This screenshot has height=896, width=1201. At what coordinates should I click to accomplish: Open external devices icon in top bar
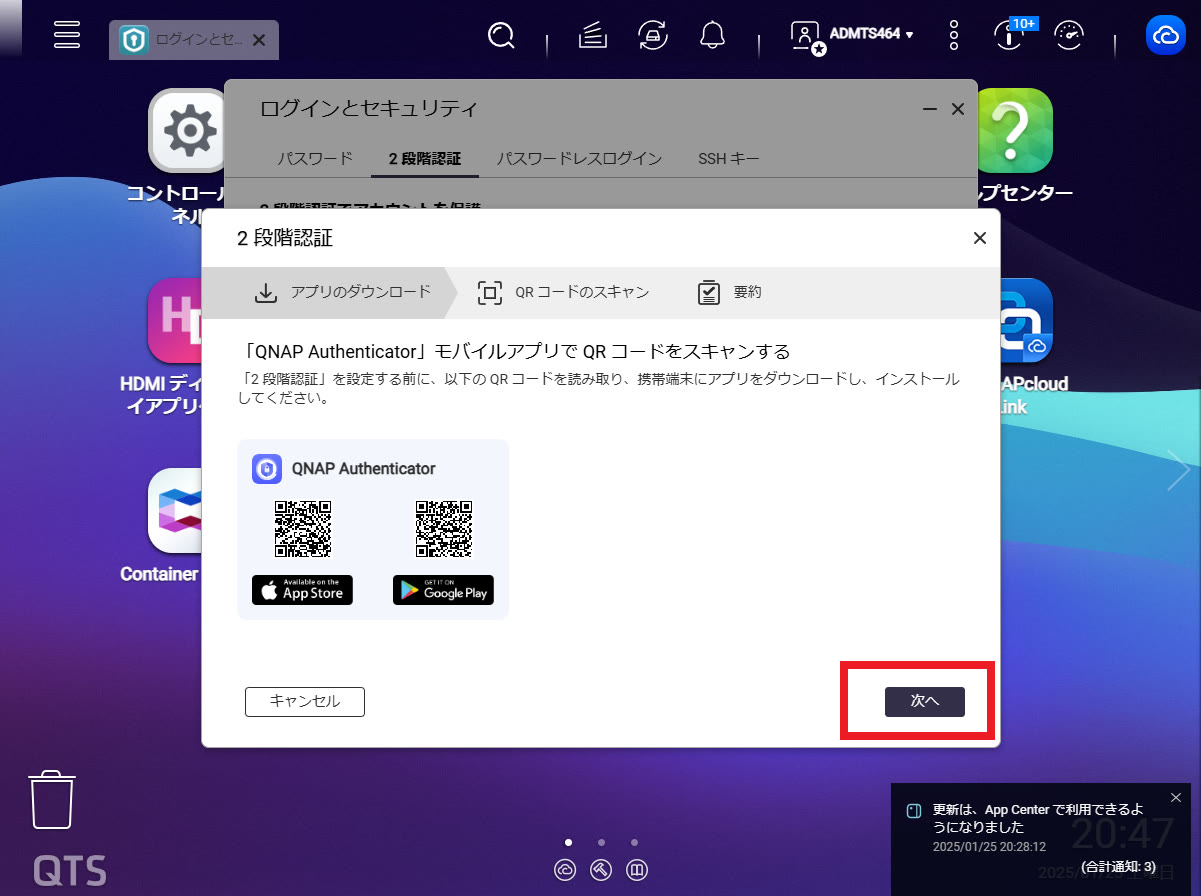pyautogui.click(x=653, y=36)
